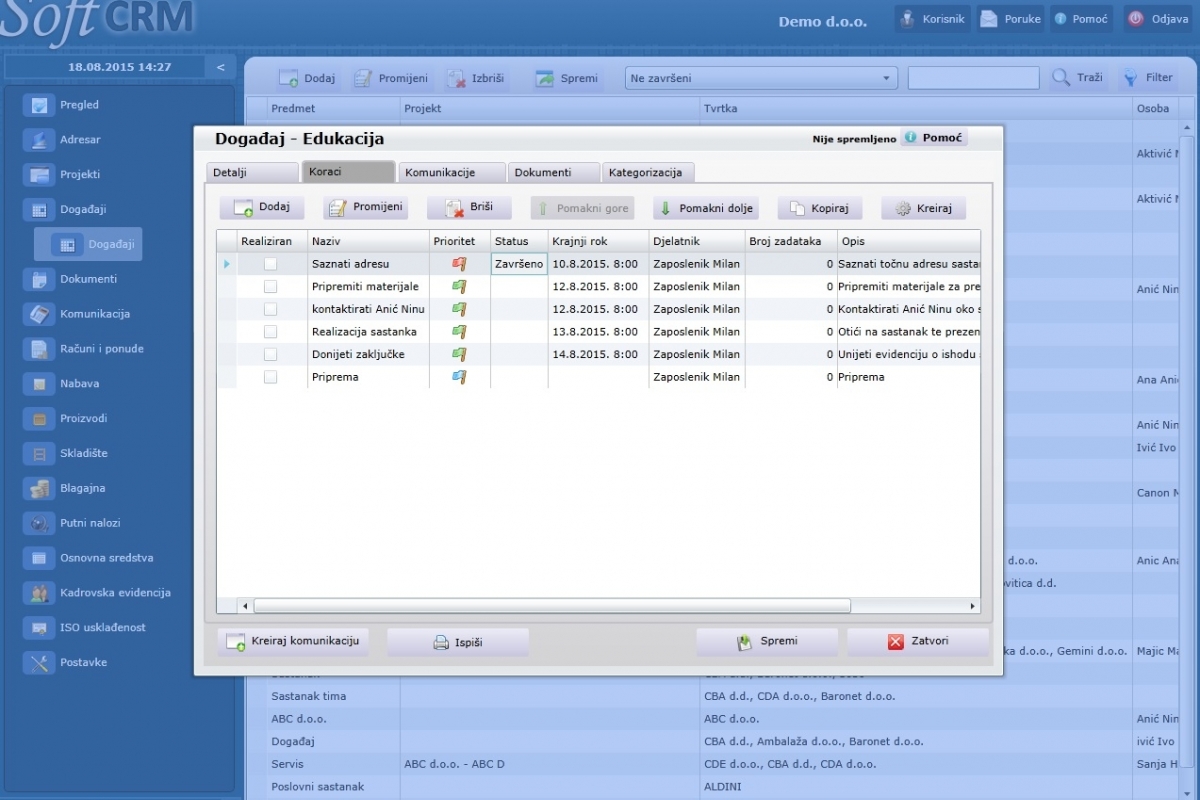Check Realiziran box for Saznati adresu
1200x800 pixels.
[x=270, y=264]
